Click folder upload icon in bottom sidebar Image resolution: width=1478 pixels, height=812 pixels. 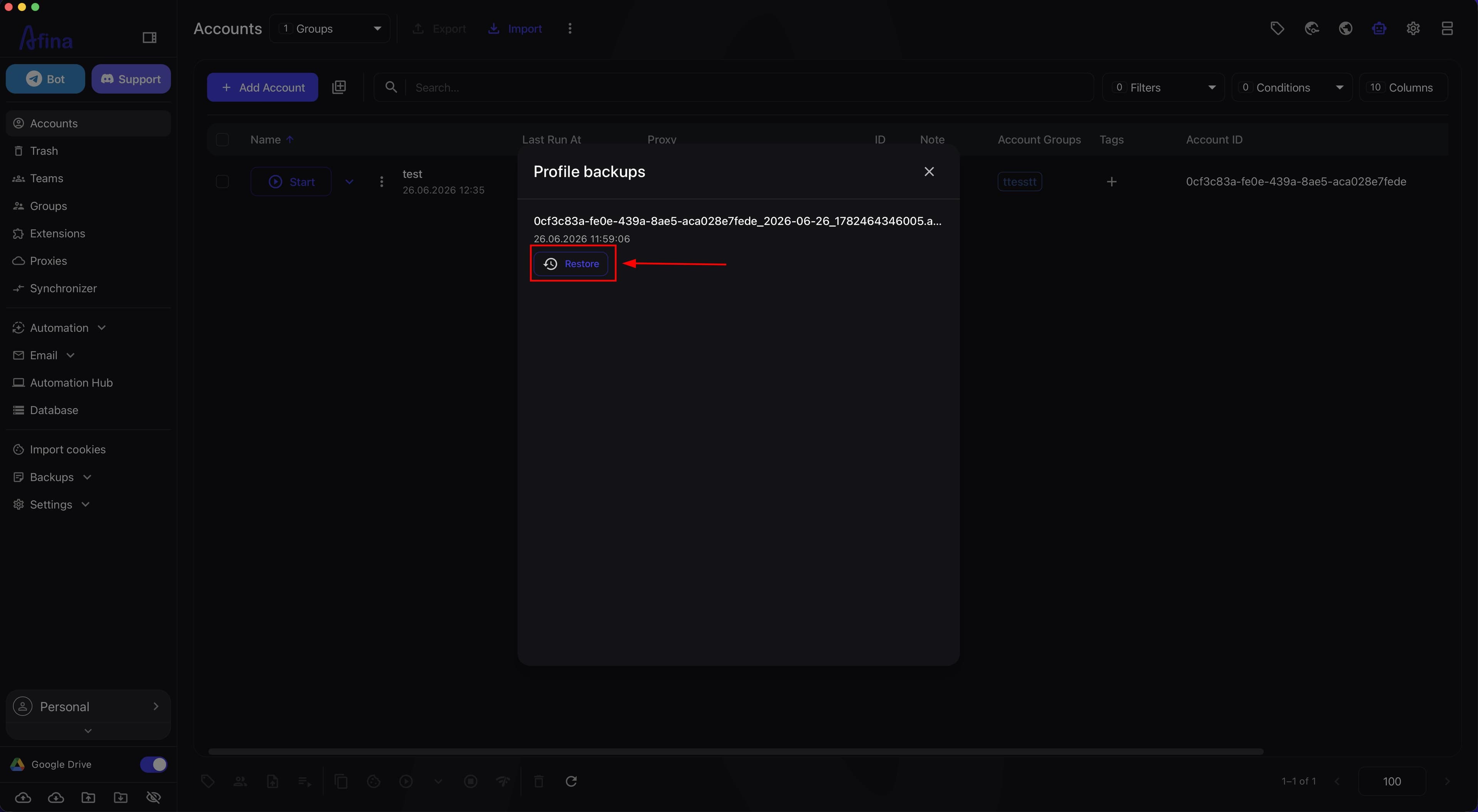click(x=89, y=798)
